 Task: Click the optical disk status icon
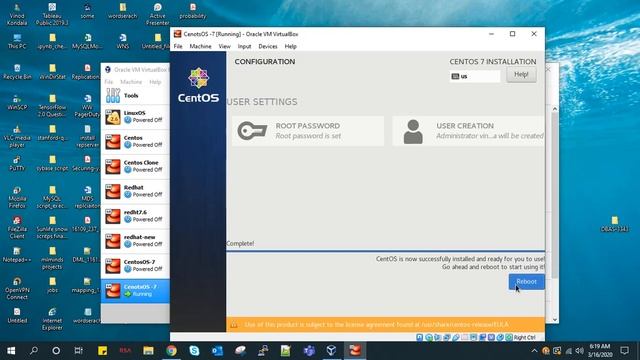[429, 337]
